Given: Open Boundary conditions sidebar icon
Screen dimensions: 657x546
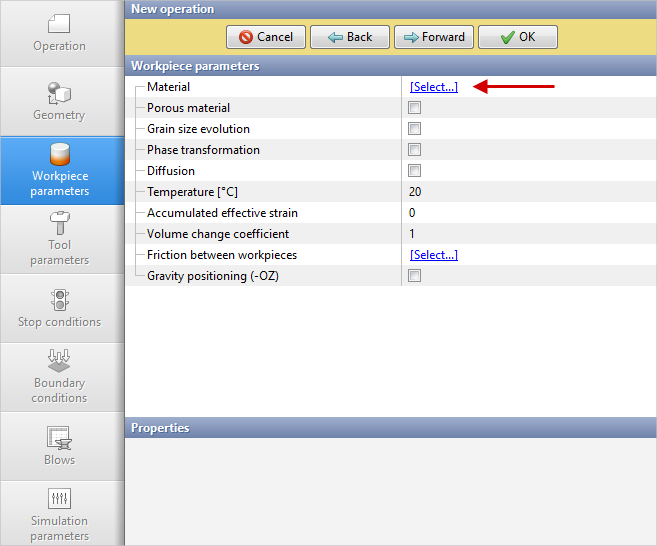Looking at the screenshot, I should tap(59, 360).
